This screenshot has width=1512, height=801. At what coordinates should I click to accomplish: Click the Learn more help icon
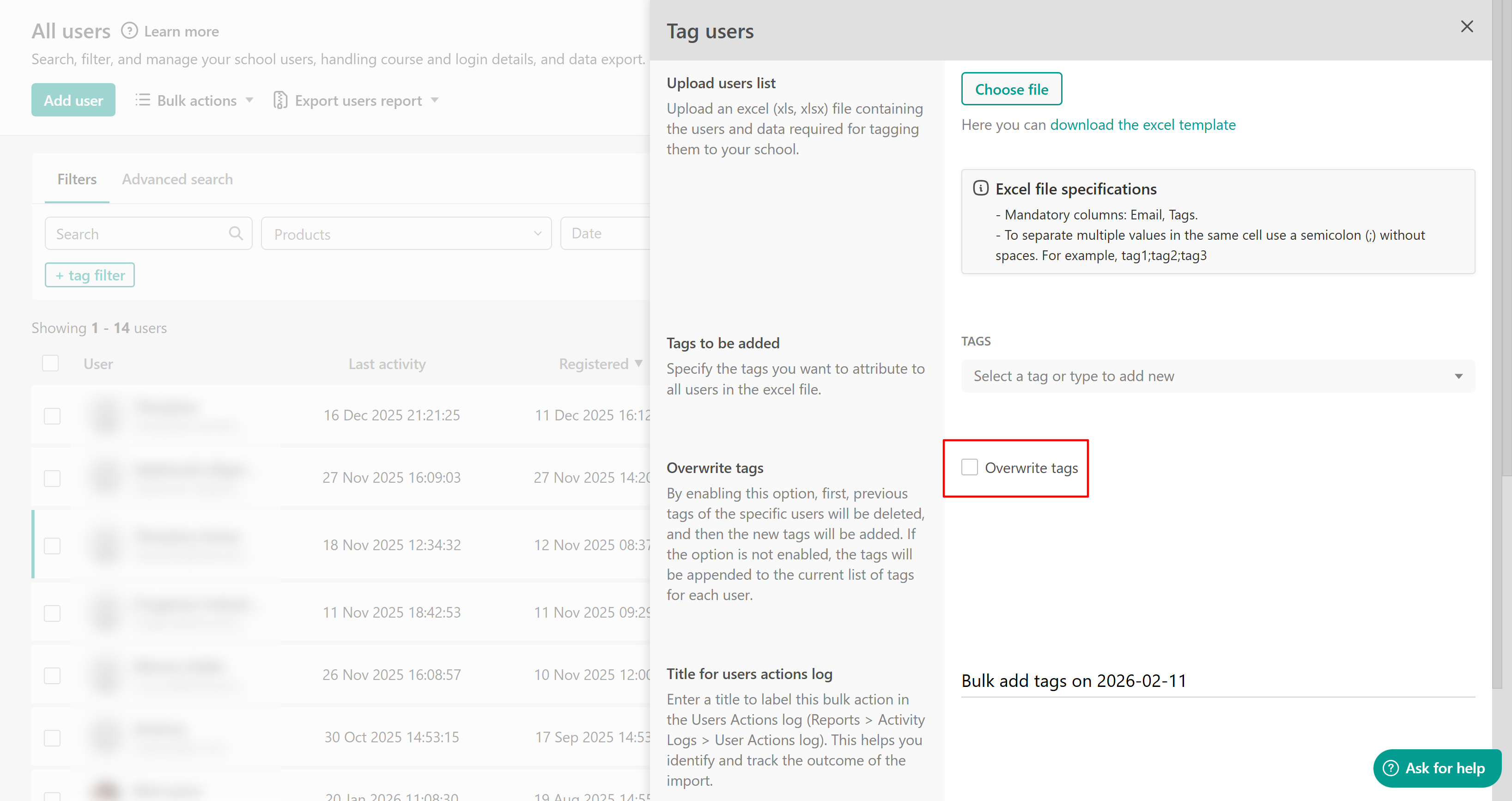pyautogui.click(x=129, y=30)
